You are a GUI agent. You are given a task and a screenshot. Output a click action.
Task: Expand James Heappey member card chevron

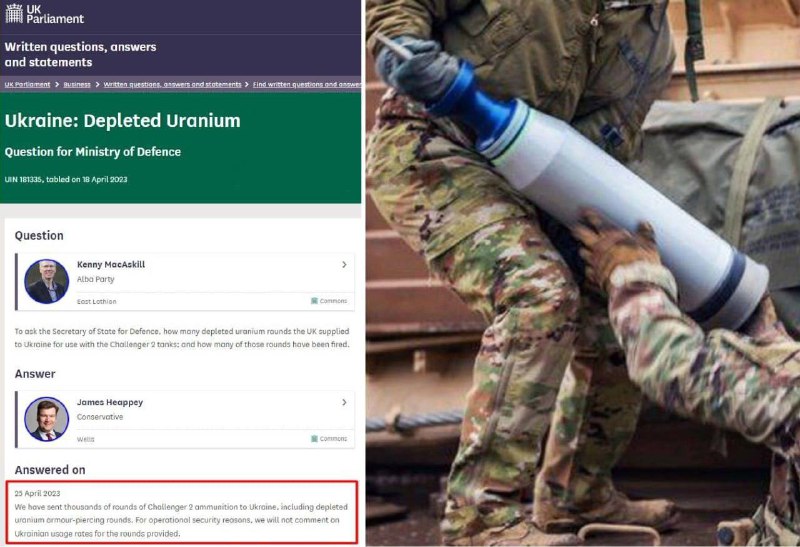(x=344, y=402)
